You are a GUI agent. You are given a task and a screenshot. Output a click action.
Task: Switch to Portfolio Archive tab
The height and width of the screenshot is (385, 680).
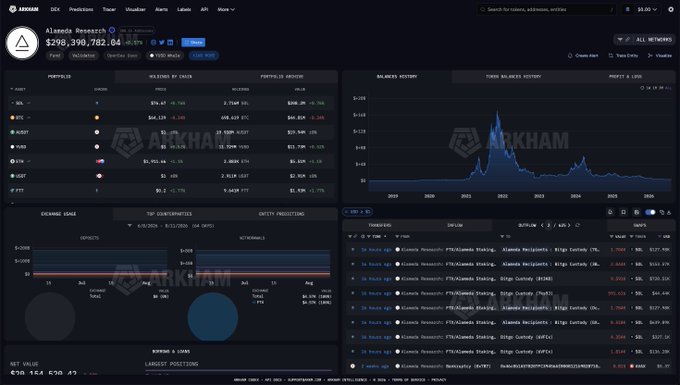tap(282, 76)
